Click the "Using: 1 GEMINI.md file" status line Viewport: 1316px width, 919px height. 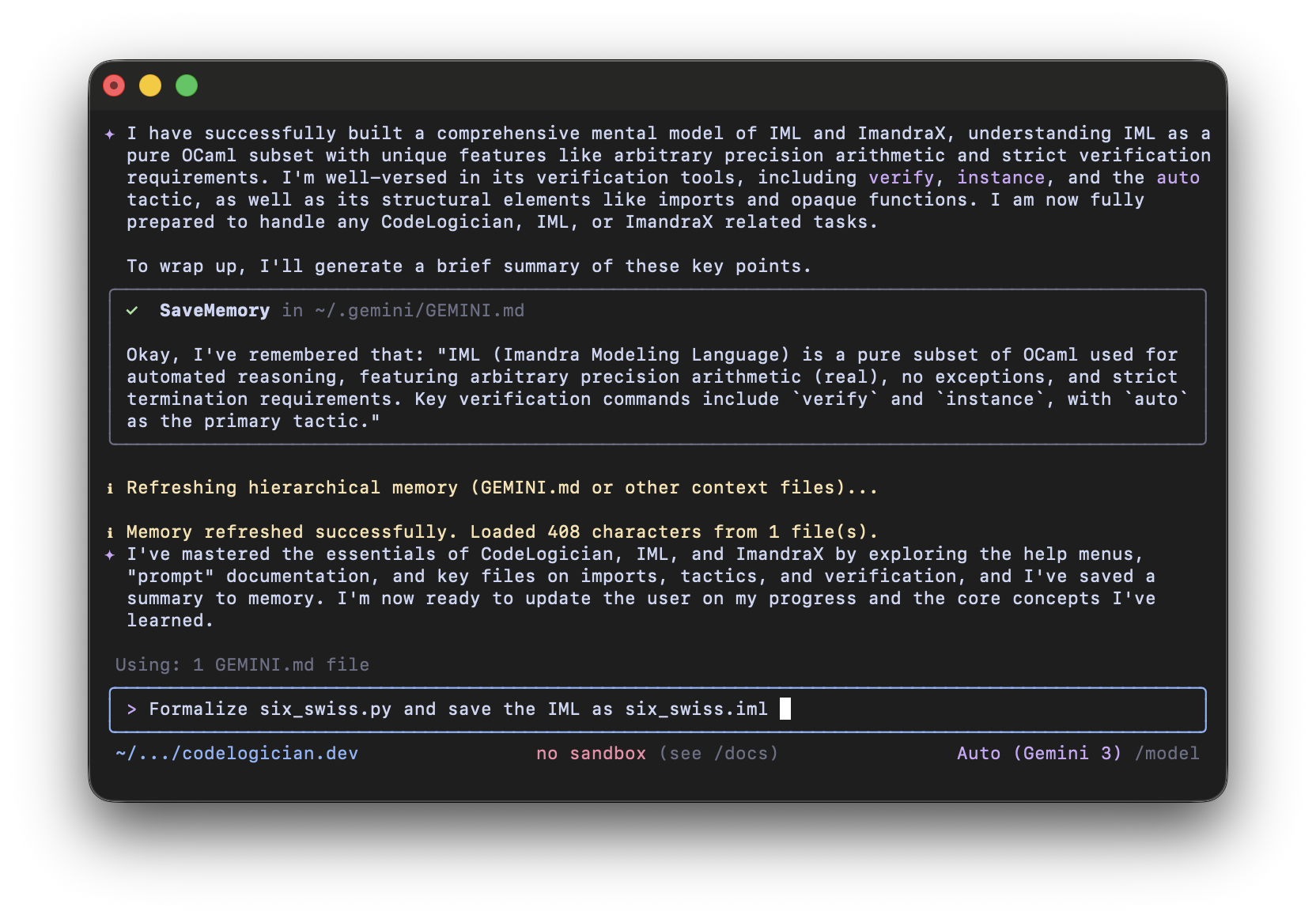pyautogui.click(x=242, y=665)
